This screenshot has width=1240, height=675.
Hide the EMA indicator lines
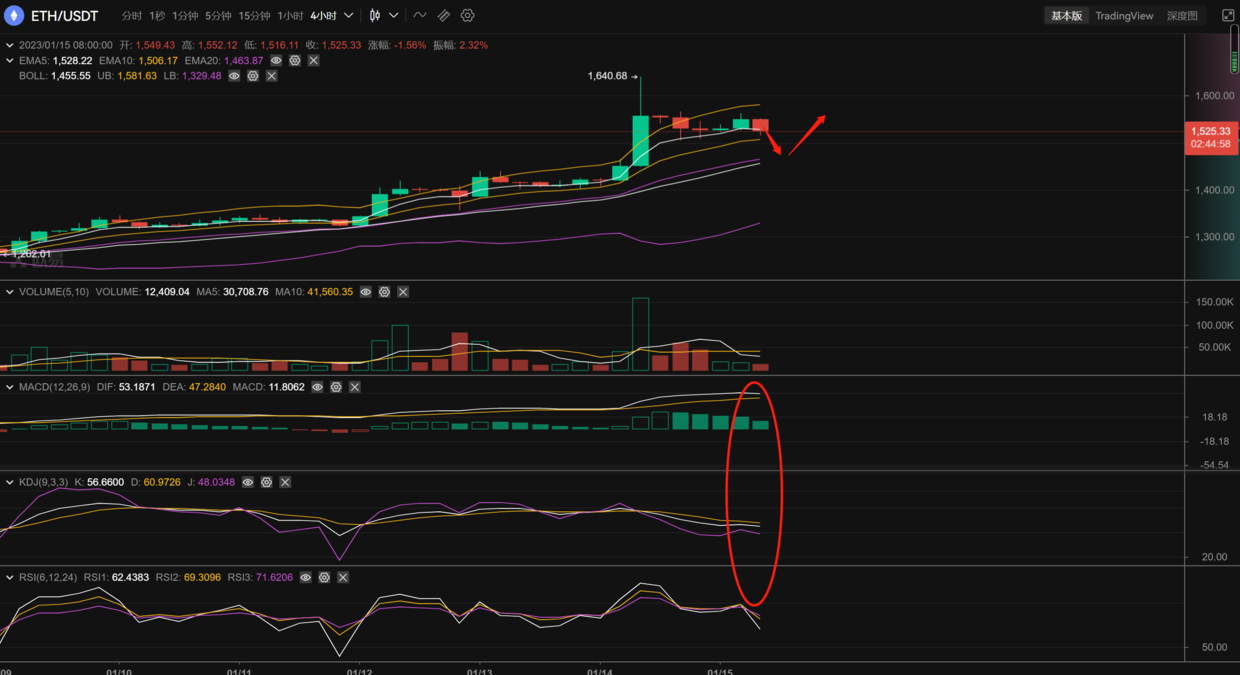(276, 61)
